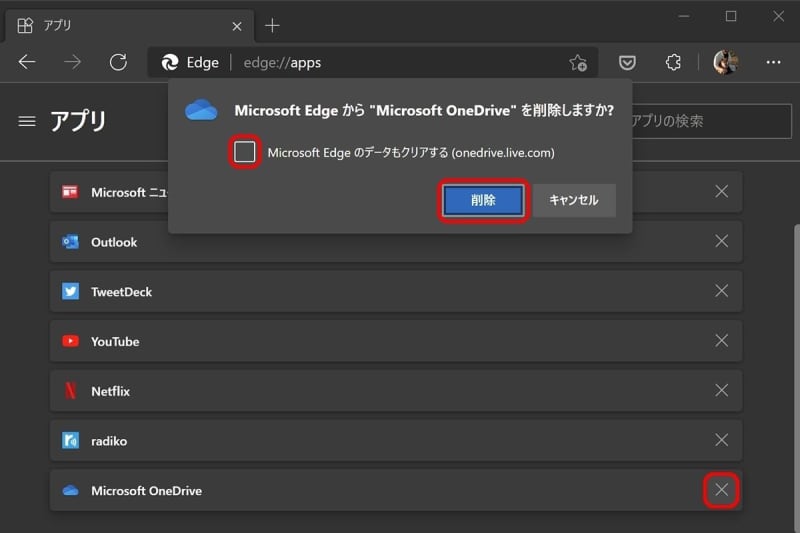This screenshot has width=800, height=533.
Task: Click the YouTube play icon
Action: (x=70, y=341)
